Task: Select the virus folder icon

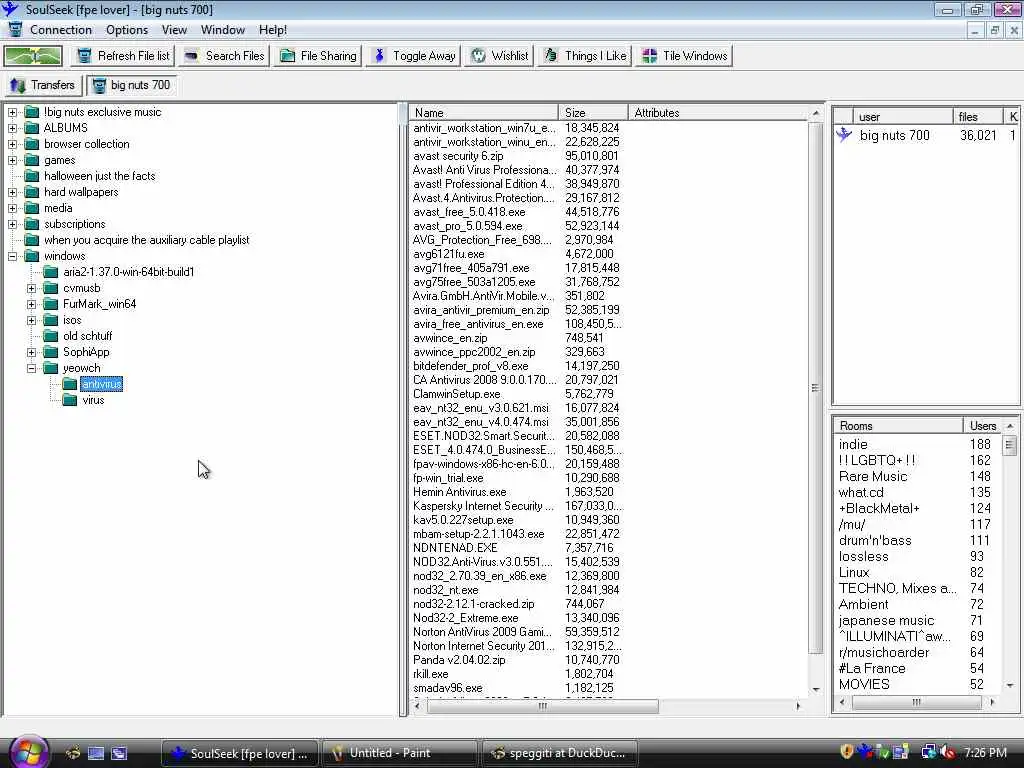Action: (70, 400)
